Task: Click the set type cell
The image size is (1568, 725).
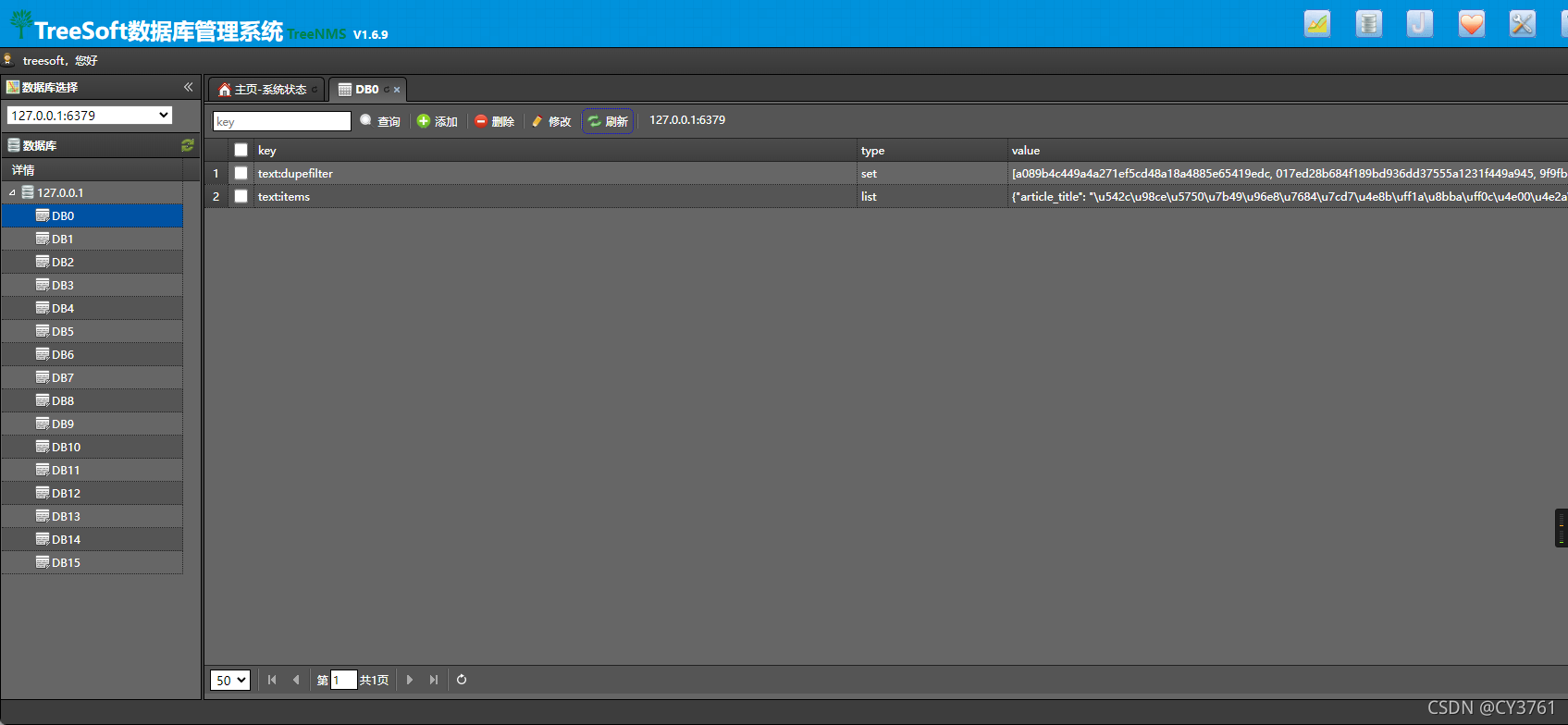Action: pyautogui.click(x=932, y=173)
